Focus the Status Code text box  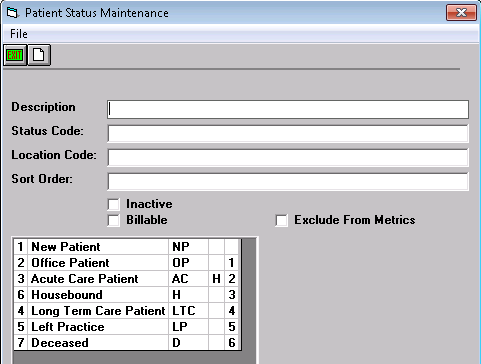click(288, 133)
